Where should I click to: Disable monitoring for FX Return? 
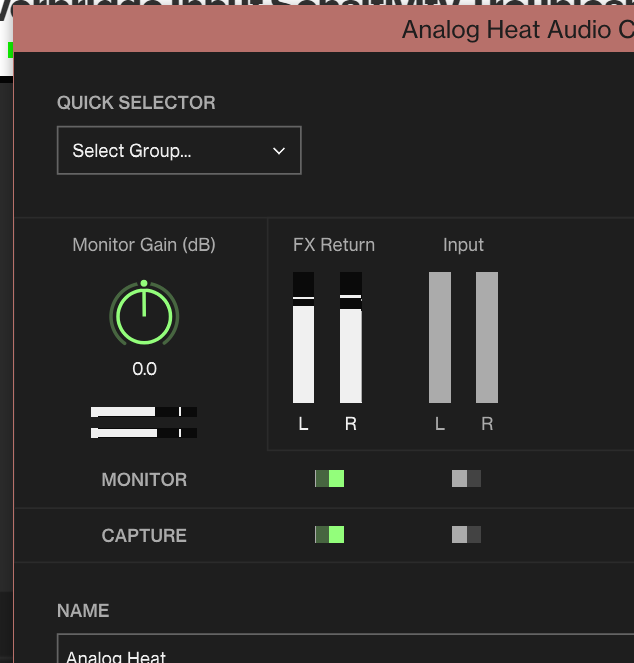click(329, 479)
